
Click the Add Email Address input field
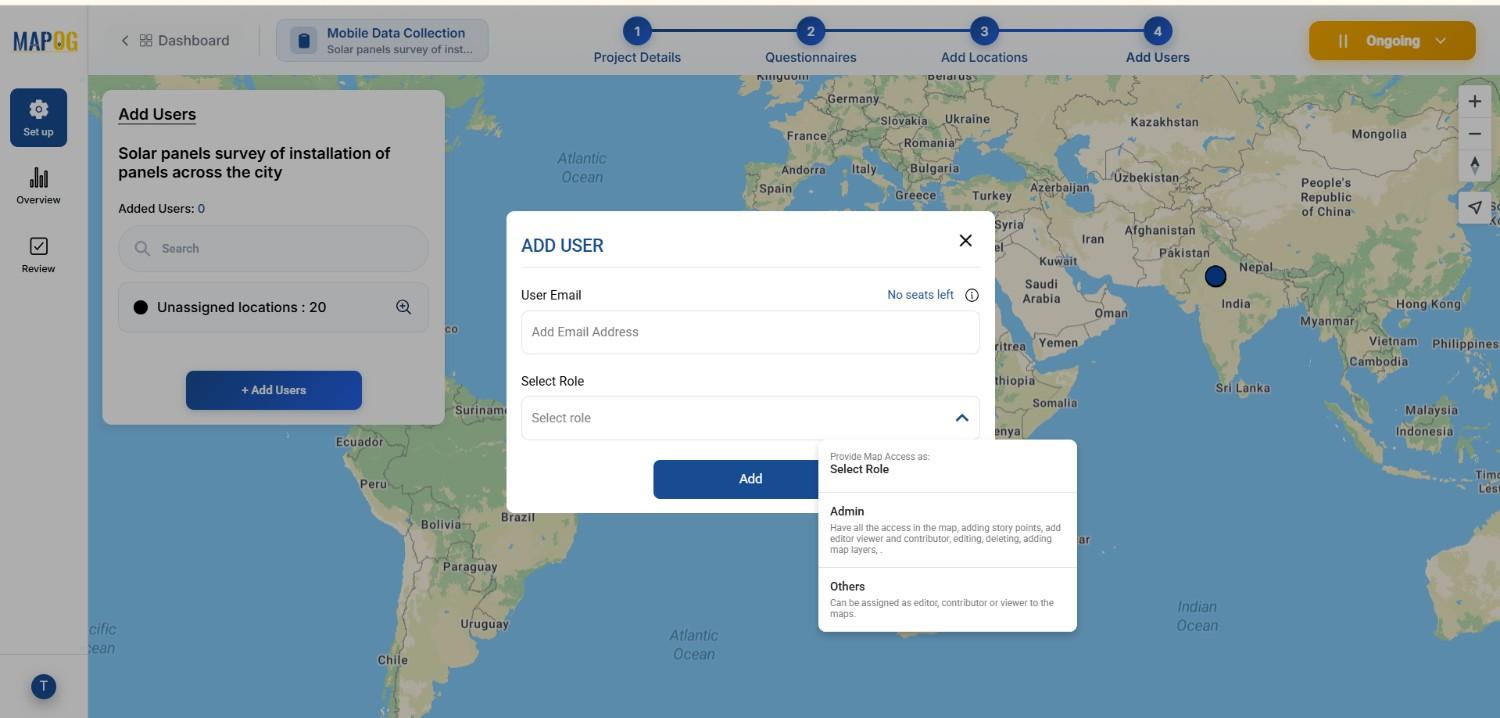(750, 331)
